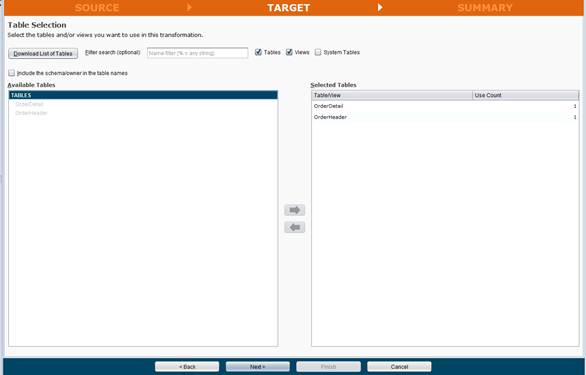Select the TARGET wizard step
The image size is (586, 375).
click(x=288, y=8)
